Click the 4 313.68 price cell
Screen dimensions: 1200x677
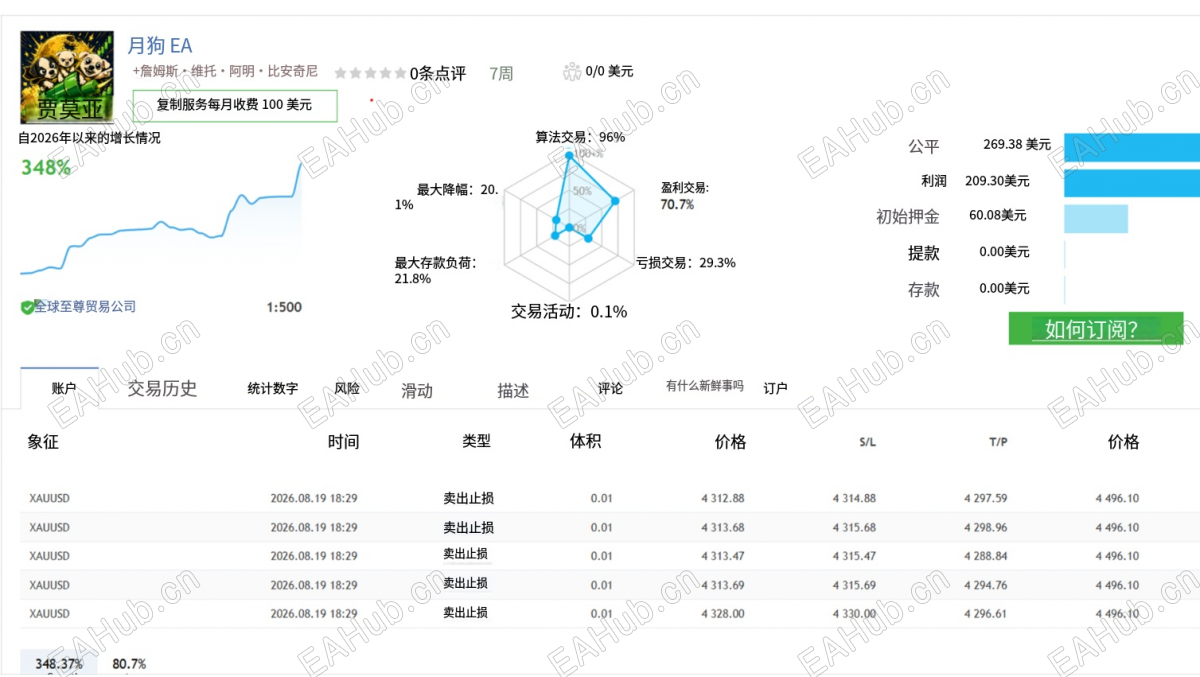click(x=723, y=527)
